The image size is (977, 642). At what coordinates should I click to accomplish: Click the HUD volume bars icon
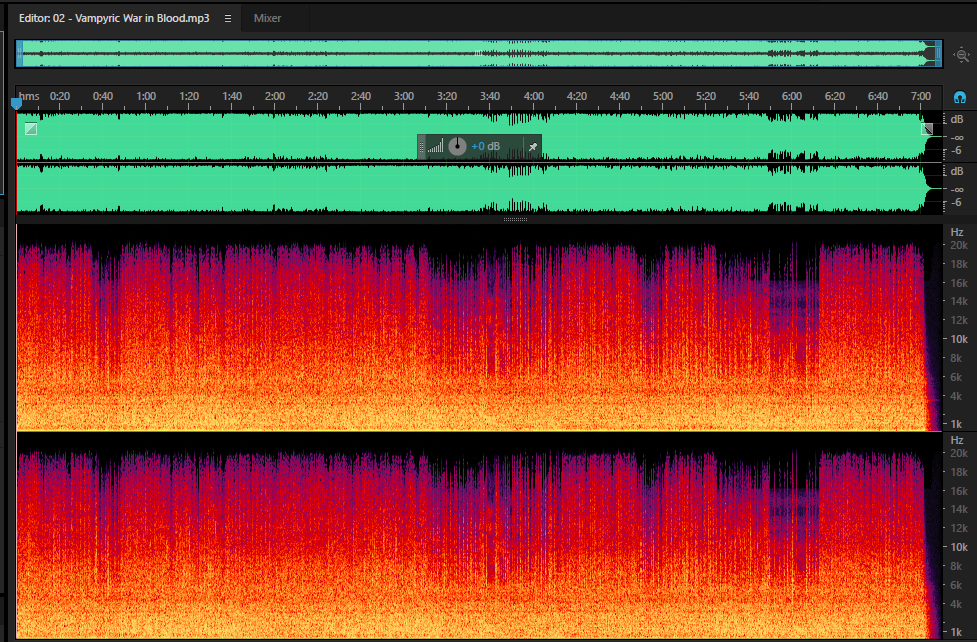click(x=436, y=146)
